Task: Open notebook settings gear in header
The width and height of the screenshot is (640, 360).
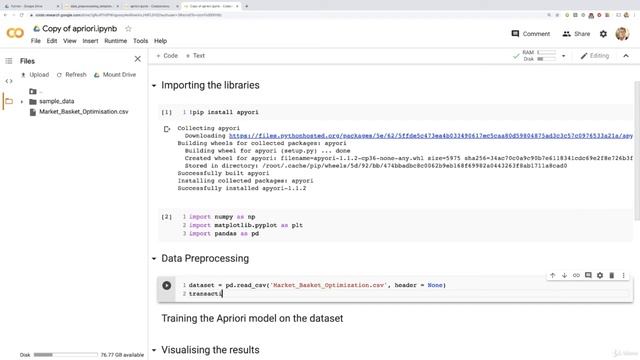Action: click(603, 34)
